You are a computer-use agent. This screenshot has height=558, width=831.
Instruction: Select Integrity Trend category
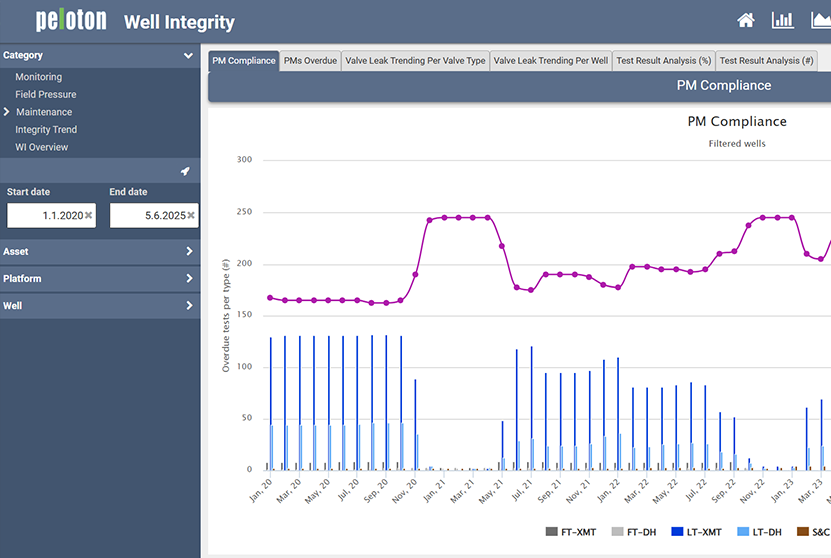tap(46, 130)
